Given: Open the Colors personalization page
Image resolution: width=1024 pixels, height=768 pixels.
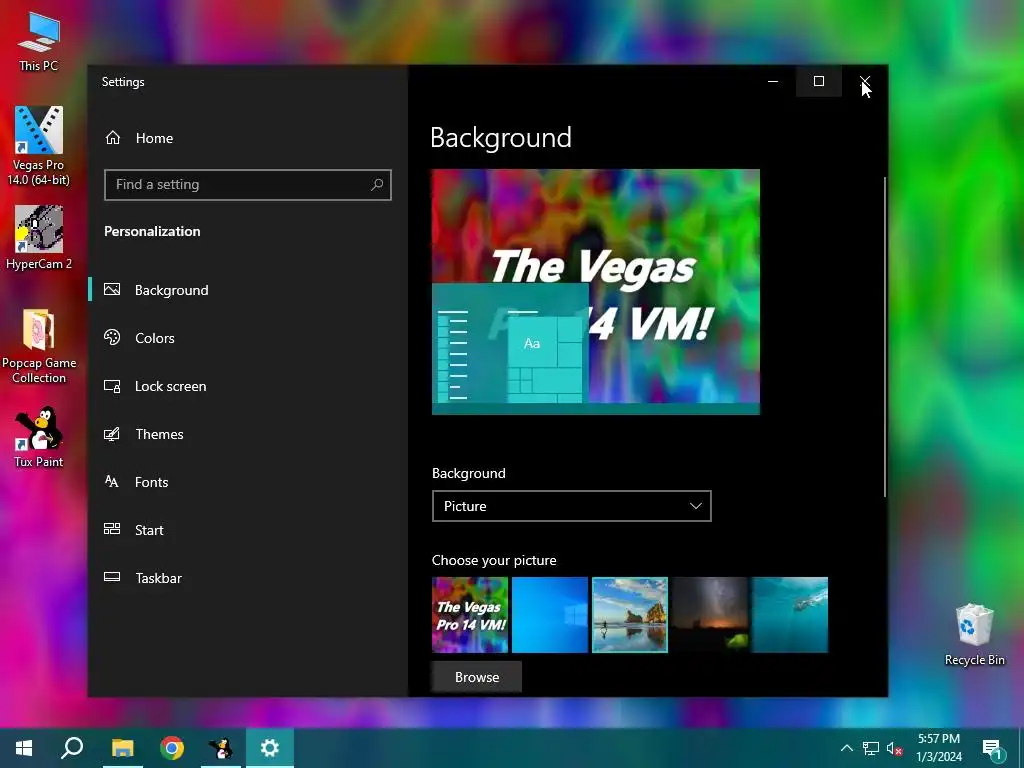Looking at the screenshot, I should coord(248,338).
